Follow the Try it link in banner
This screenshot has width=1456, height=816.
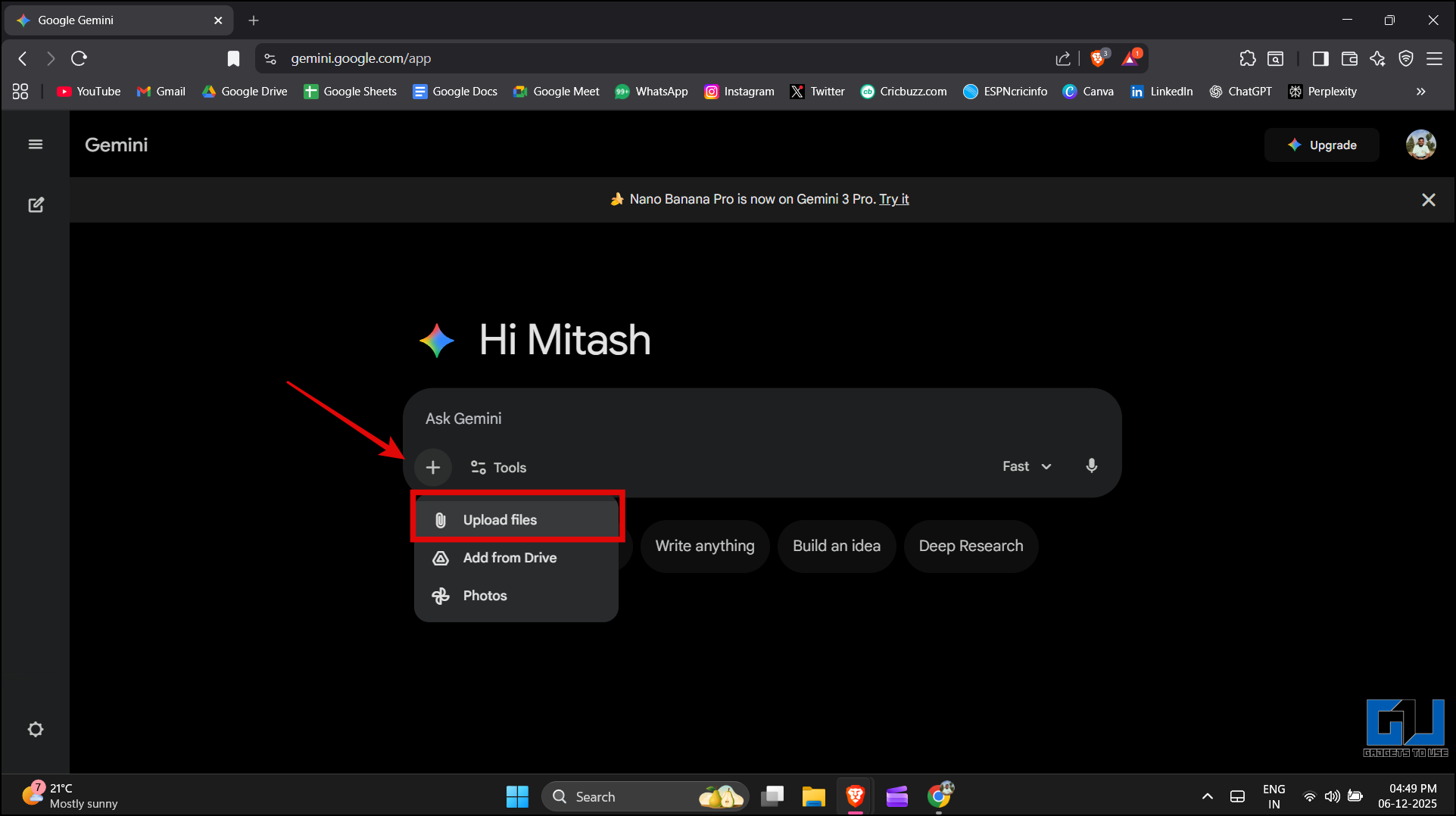tap(893, 199)
